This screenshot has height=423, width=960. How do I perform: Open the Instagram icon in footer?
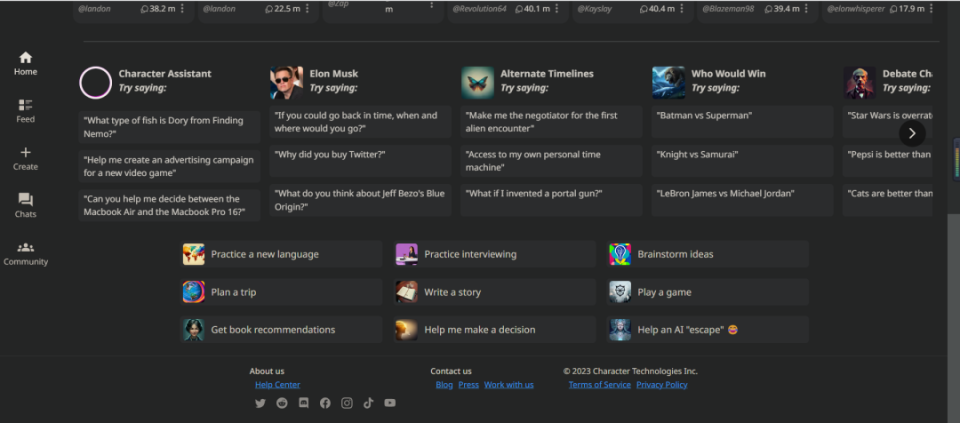click(x=347, y=403)
